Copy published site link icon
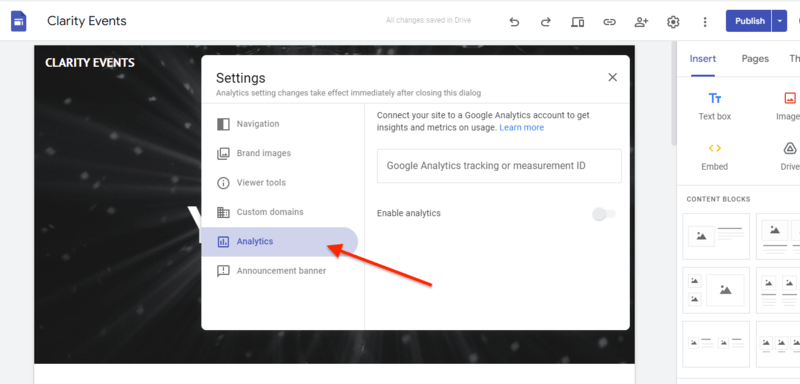The image size is (800, 384). [609, 22]
